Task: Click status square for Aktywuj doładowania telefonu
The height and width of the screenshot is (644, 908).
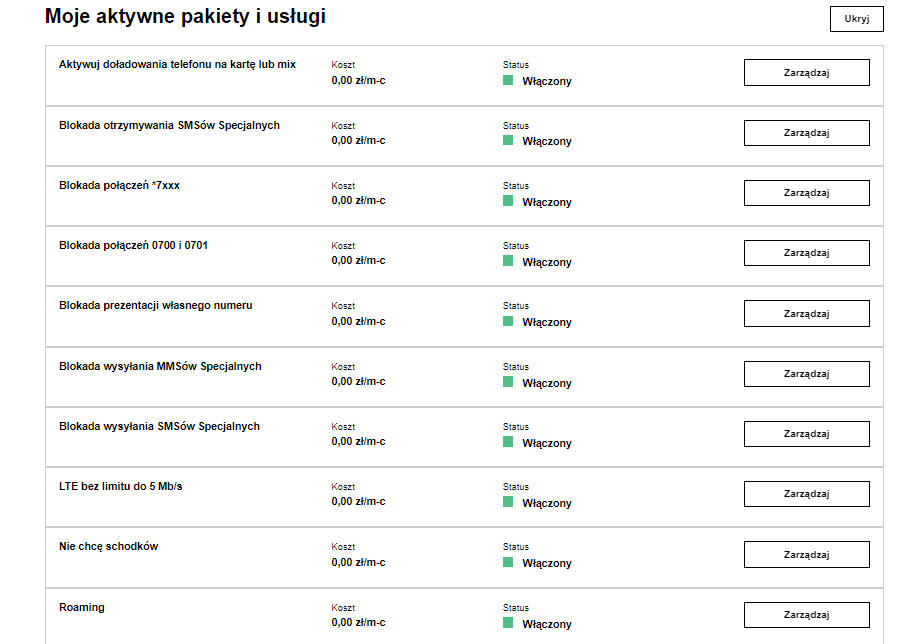Action: tap(508, 80)
